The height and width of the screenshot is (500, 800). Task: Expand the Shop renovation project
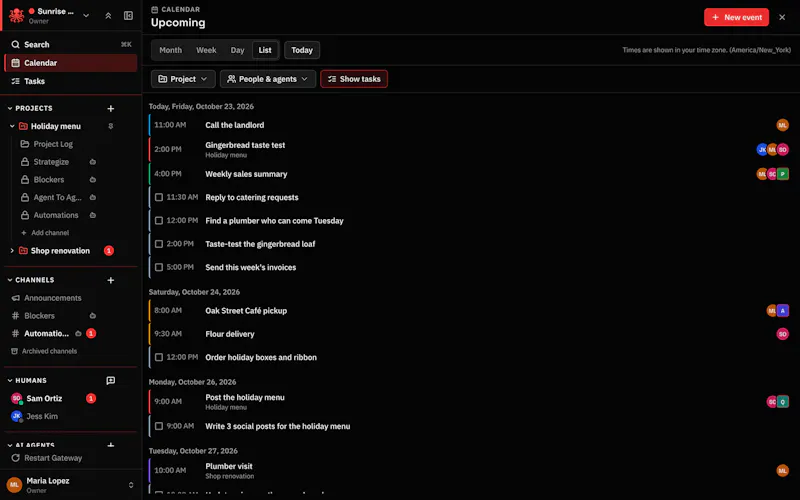pos(12,251)
